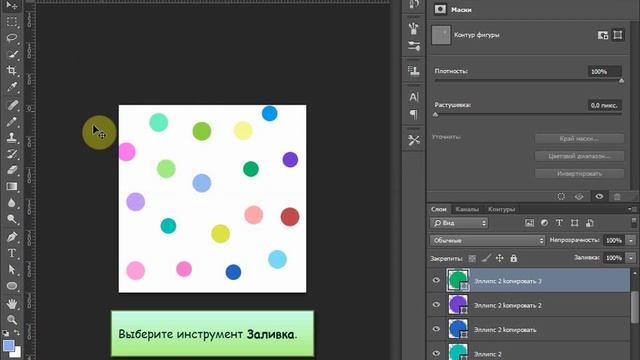Image resolution: width=640 pixels, height=360 pixels.
Task: Select the History Brush tool
Action: tap(12, 154)
